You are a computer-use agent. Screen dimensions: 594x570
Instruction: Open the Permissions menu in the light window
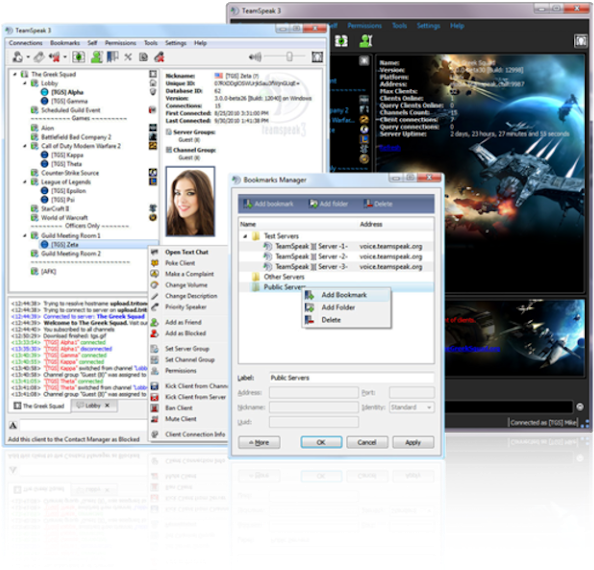click(120, 43)
